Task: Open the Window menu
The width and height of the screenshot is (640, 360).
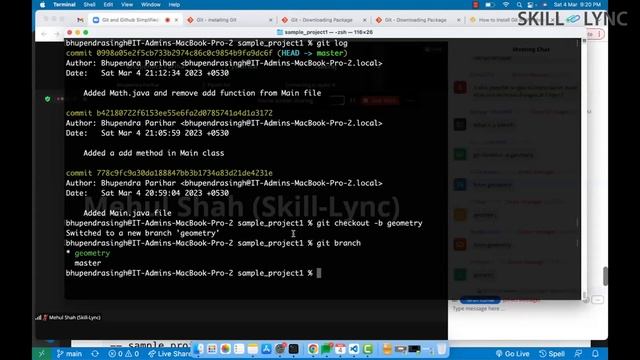Action: tap(150, 4)
